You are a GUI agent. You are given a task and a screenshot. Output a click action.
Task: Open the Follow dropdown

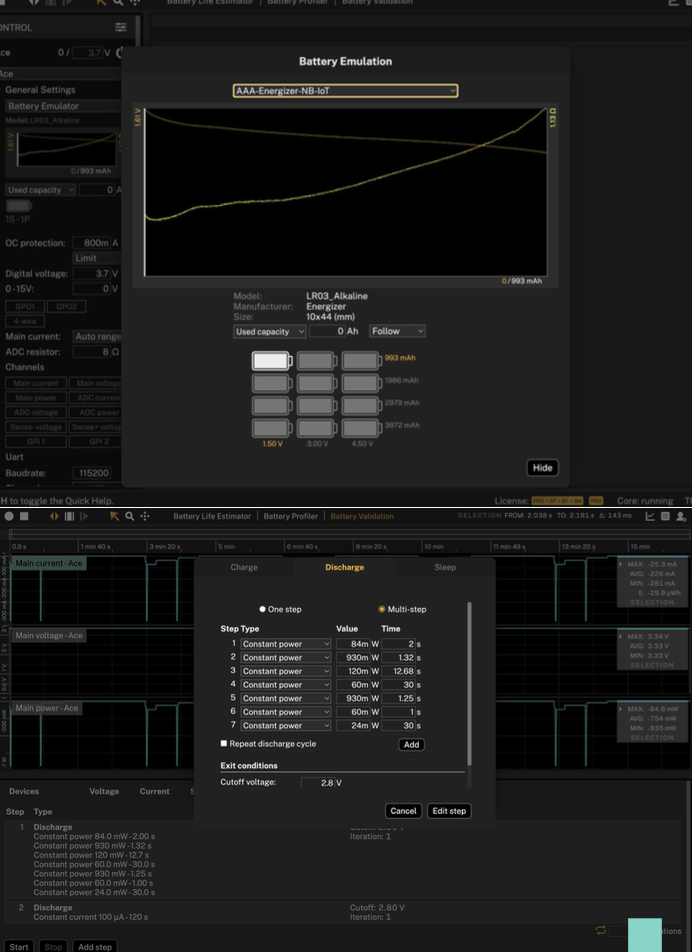(x=397, y=332)
